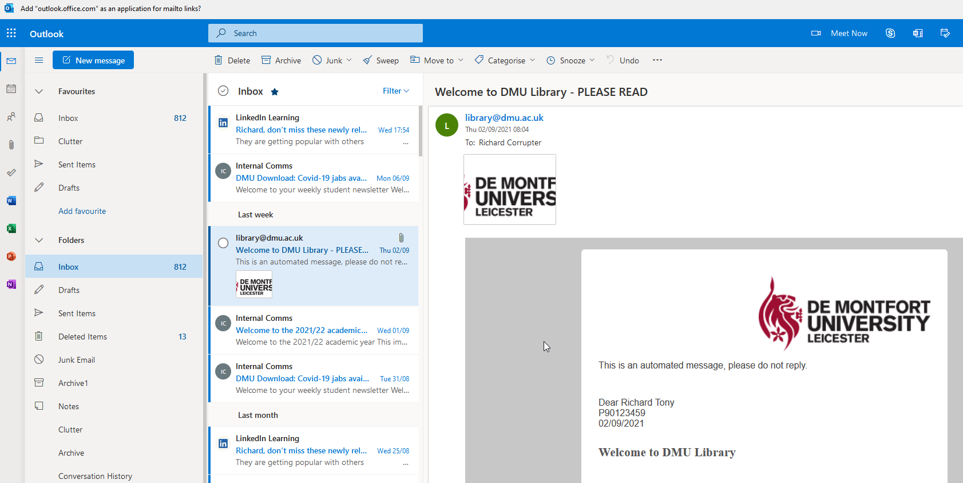Click the ellipsis on the Wed 17:54 LinkedIn email
This screenshot has height=483, width=963.
pyautogui.click(x=405, y=142)
